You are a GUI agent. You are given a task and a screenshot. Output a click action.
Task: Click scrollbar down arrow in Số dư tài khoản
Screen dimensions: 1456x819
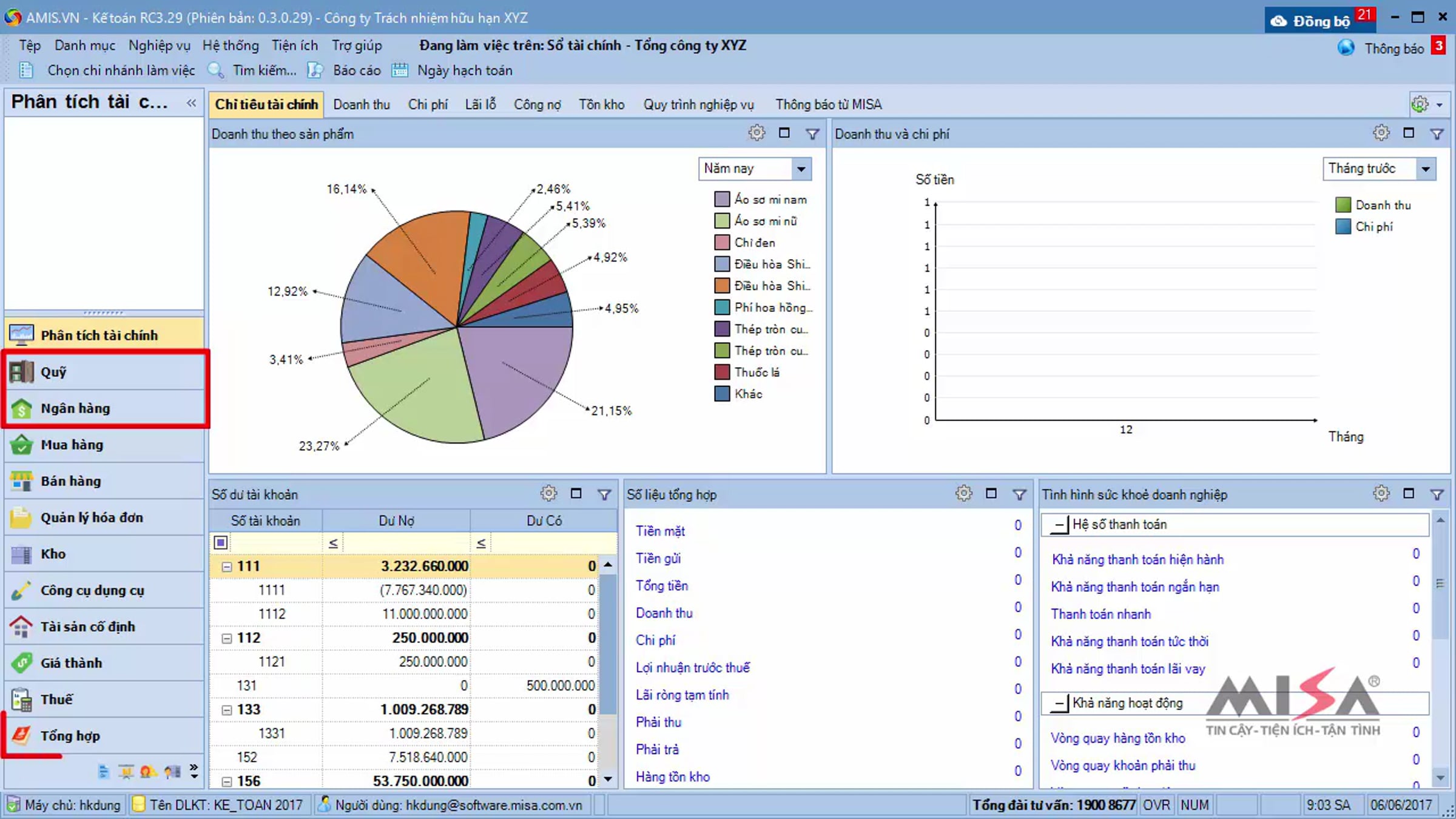[x=608, y=780]
